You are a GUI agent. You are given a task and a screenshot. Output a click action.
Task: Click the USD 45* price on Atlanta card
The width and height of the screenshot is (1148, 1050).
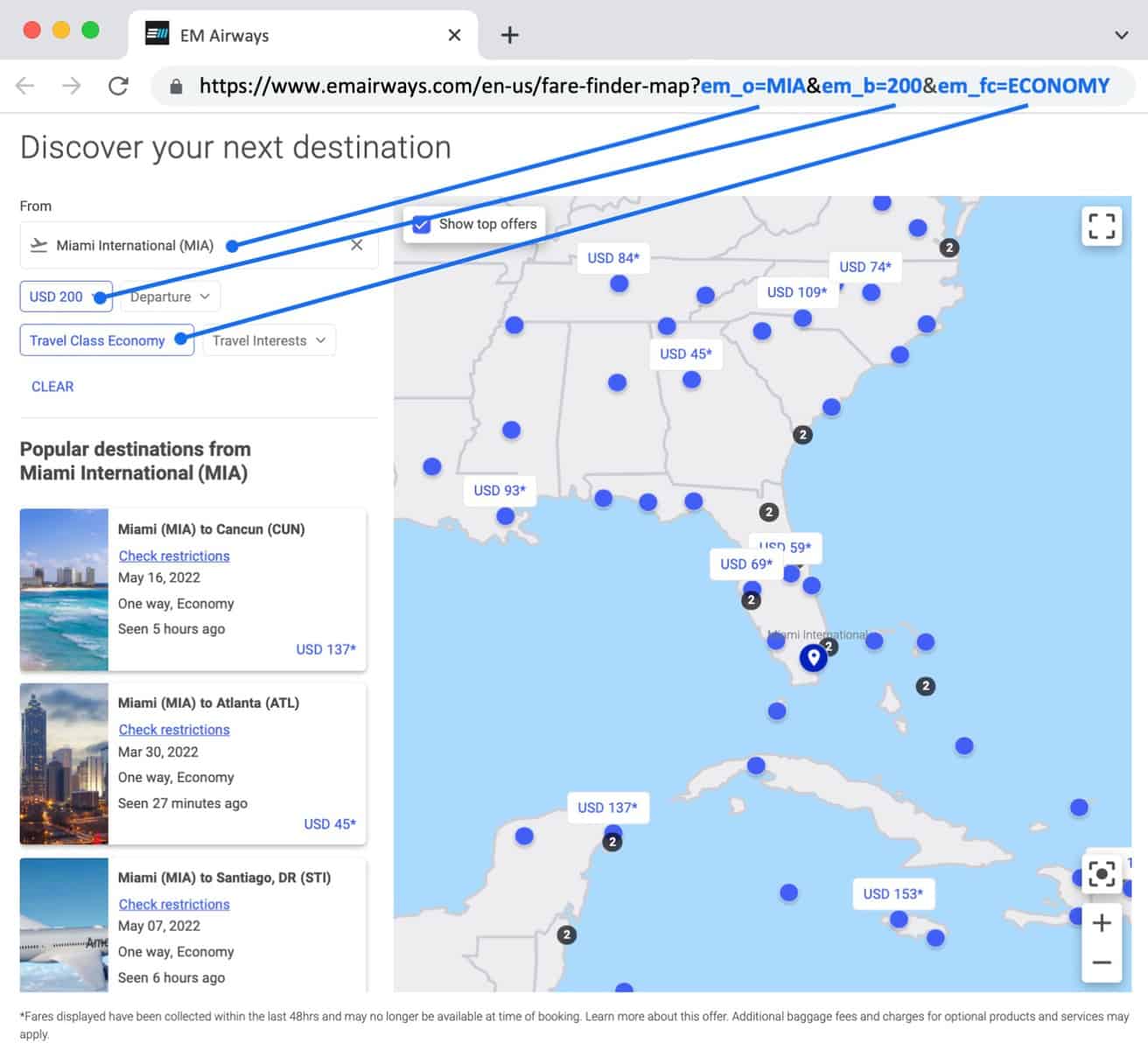click(x=330, y=824)
